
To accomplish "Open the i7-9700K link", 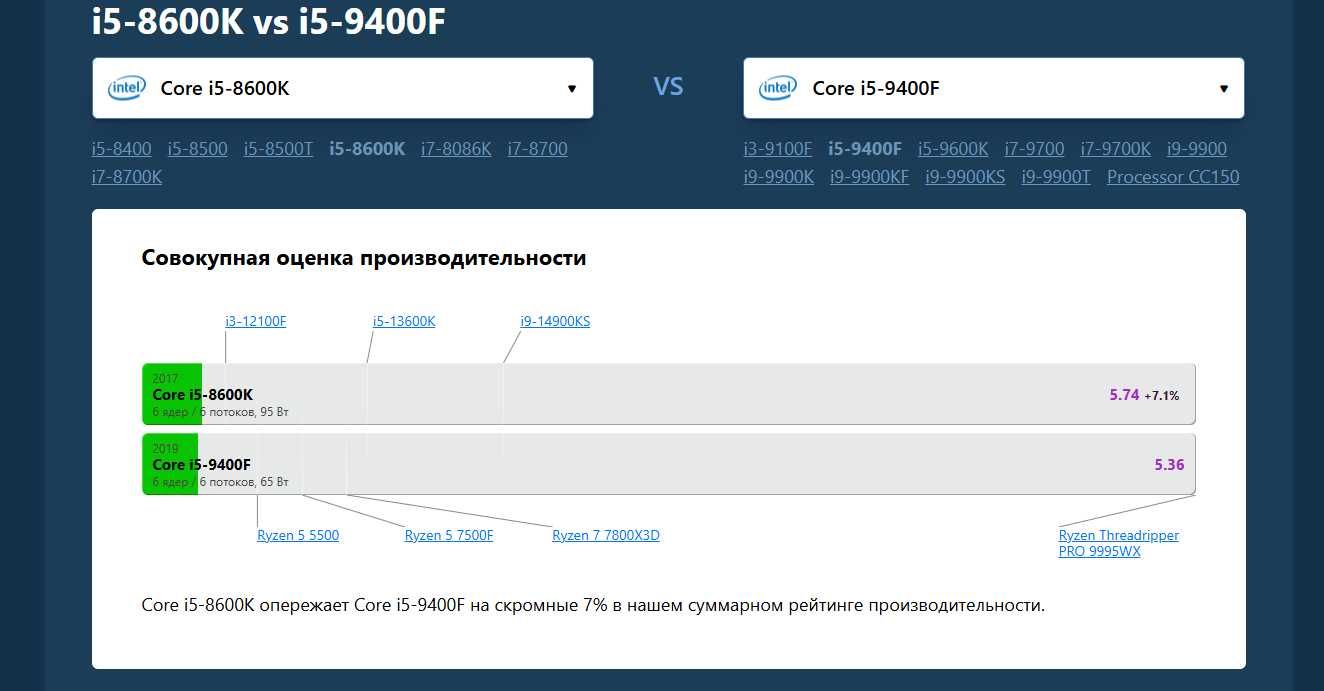I will [x=1116, y=149].
